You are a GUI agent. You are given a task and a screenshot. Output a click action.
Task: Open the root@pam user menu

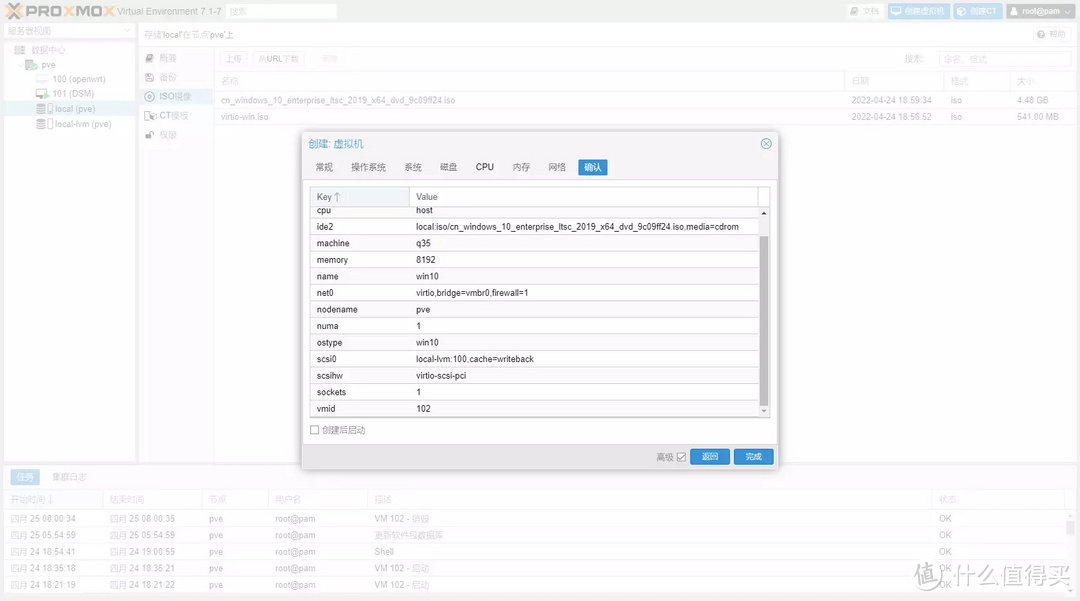(1040, 11)
